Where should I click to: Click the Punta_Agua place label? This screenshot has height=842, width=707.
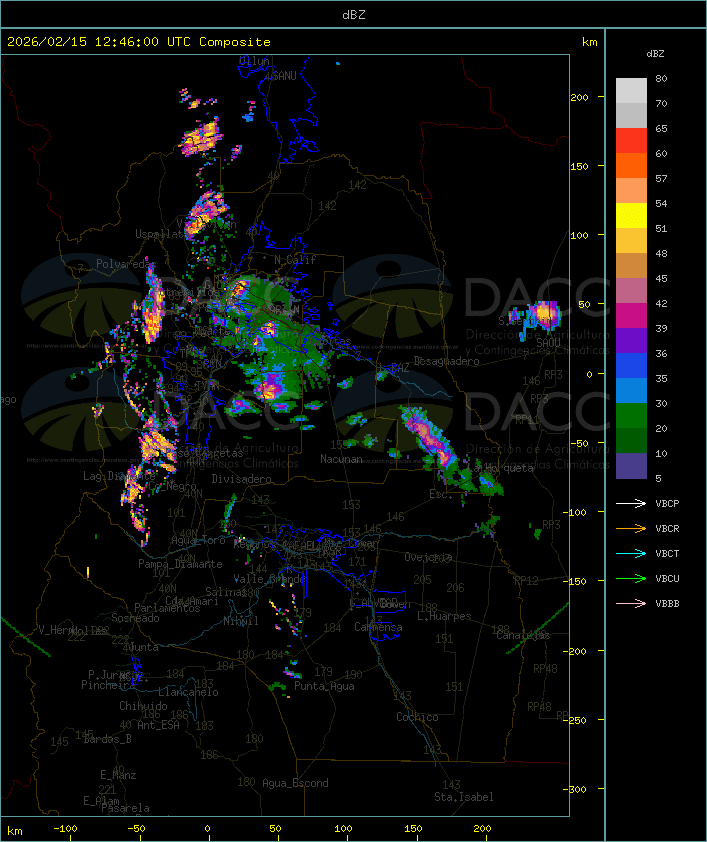click(324, 686)
